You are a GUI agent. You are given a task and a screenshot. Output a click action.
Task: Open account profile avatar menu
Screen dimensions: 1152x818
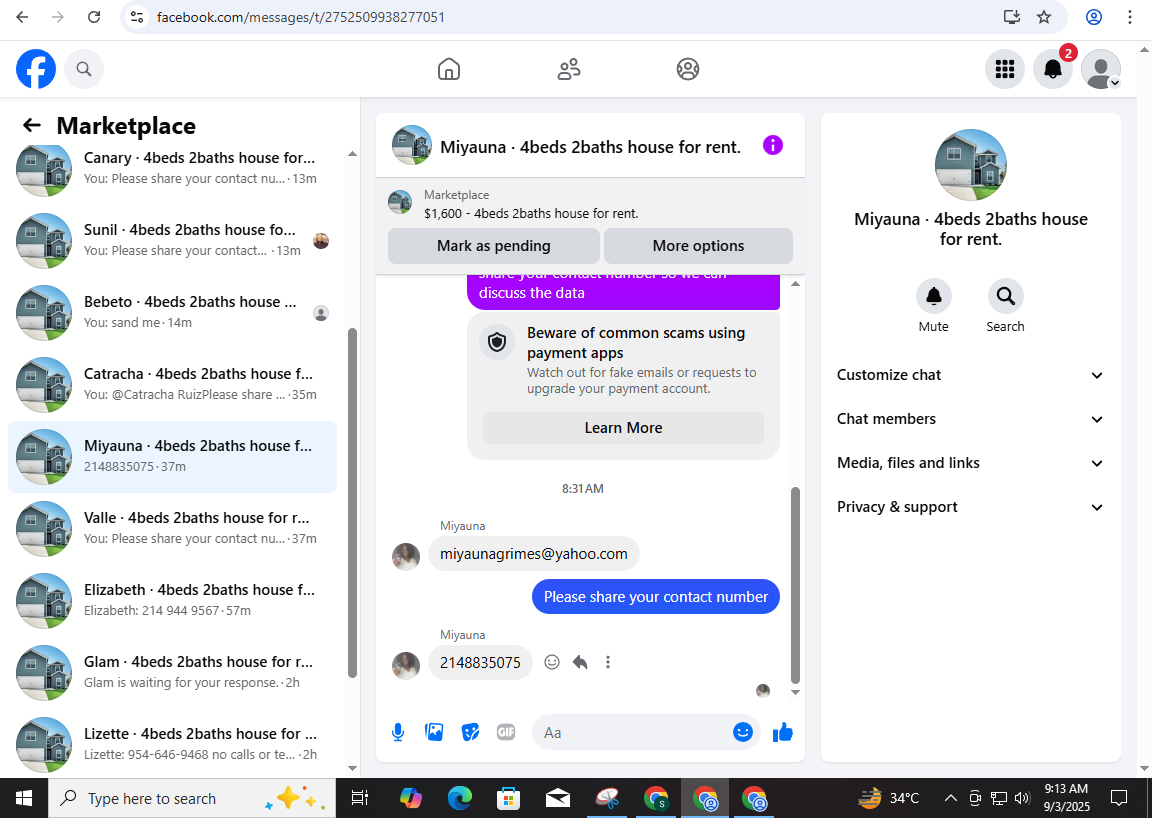coord(1101,69)
